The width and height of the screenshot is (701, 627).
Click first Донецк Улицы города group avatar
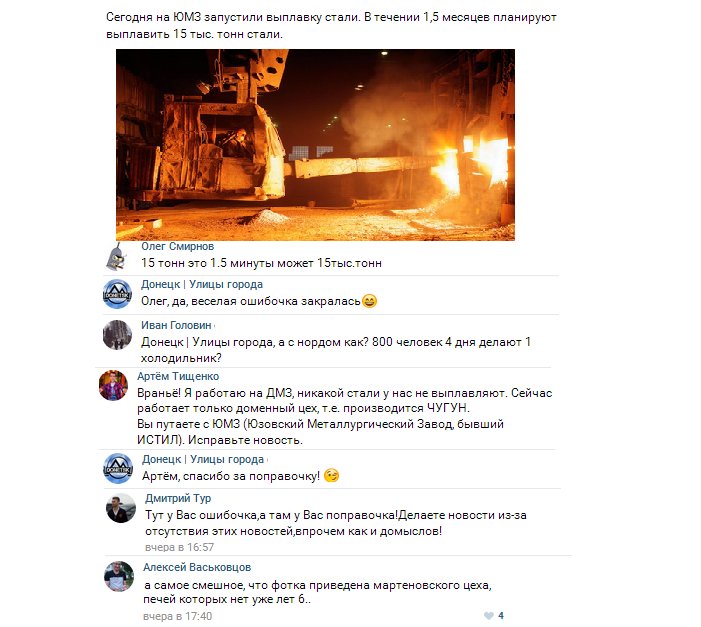coord(117,294)
